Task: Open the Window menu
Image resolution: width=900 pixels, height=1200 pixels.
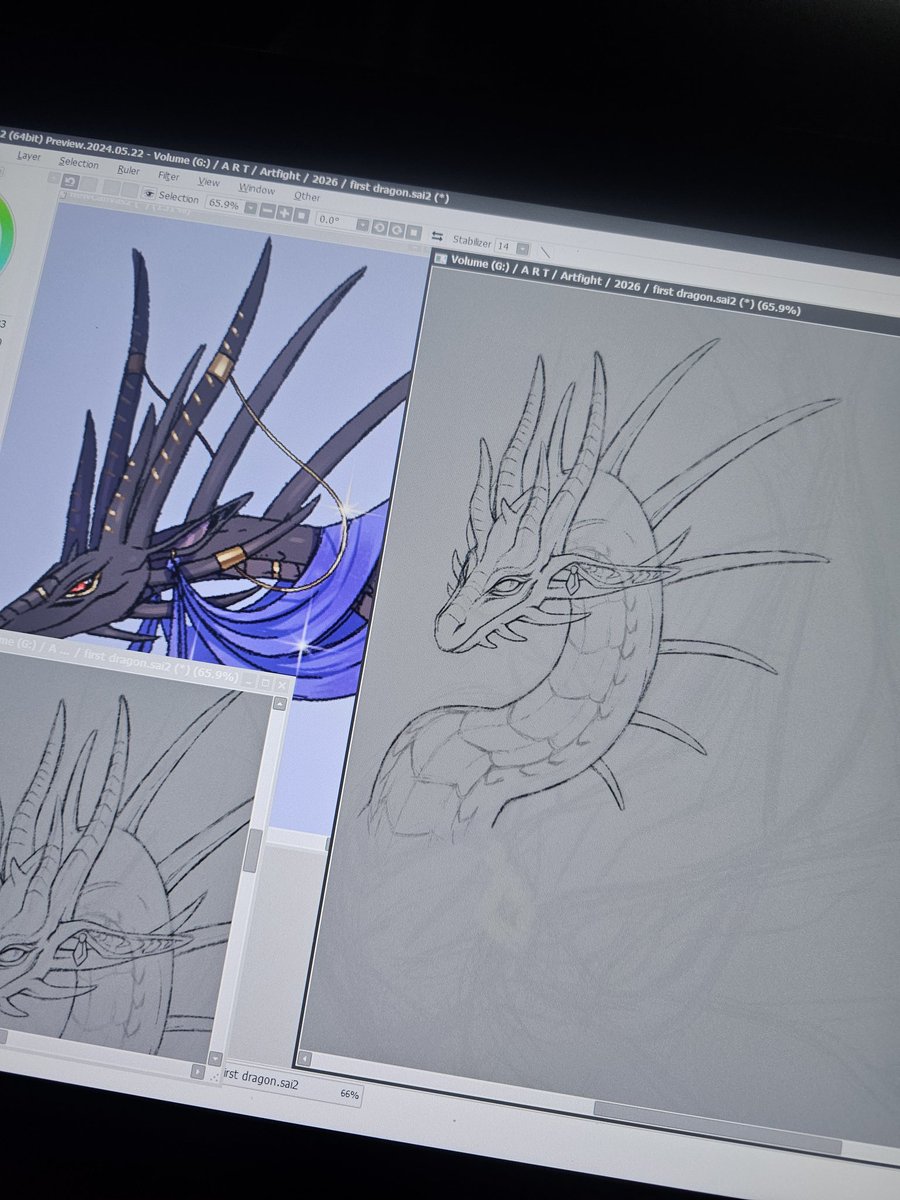Action: (256, 189)
